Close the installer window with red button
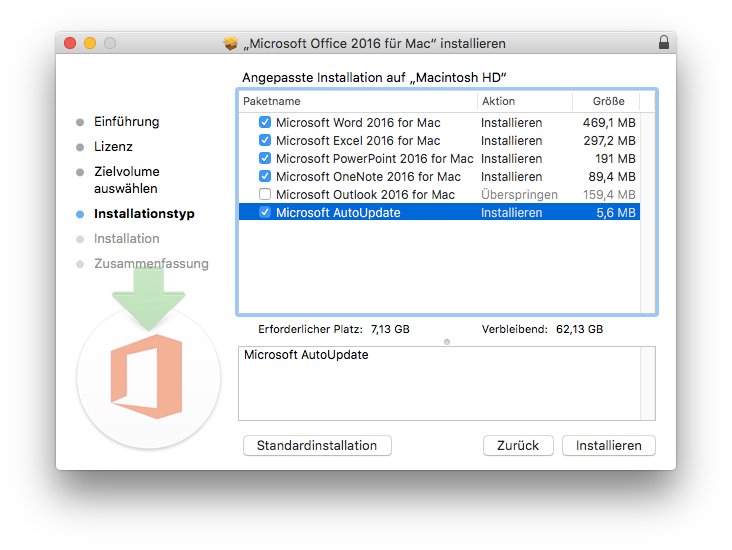The width and height of the screenshot is (732, 550). 70,43
